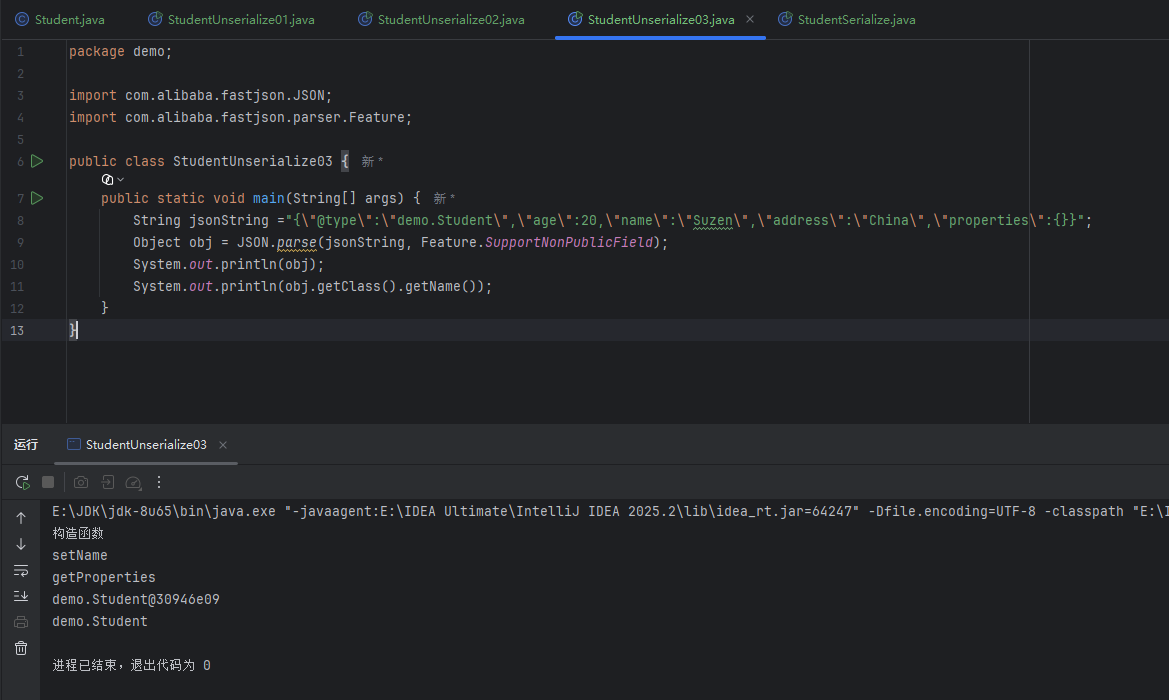Click the 'package demo;' line
Screen dimensions: 1169x700
click(121, 51)
